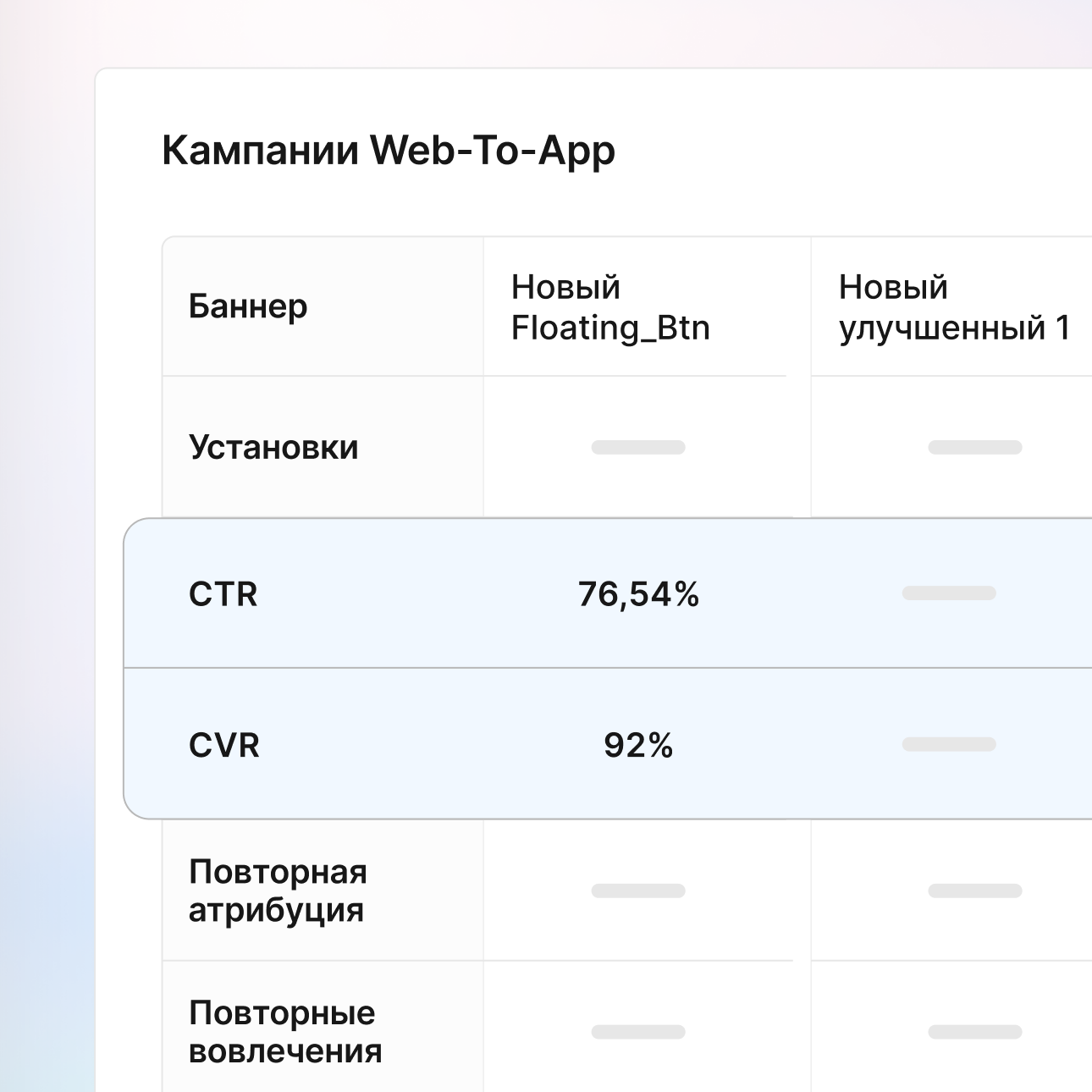Viewport: 1092px width, 1092px height.
Task: Select the CVR row label
Action: tap(223, 745)
